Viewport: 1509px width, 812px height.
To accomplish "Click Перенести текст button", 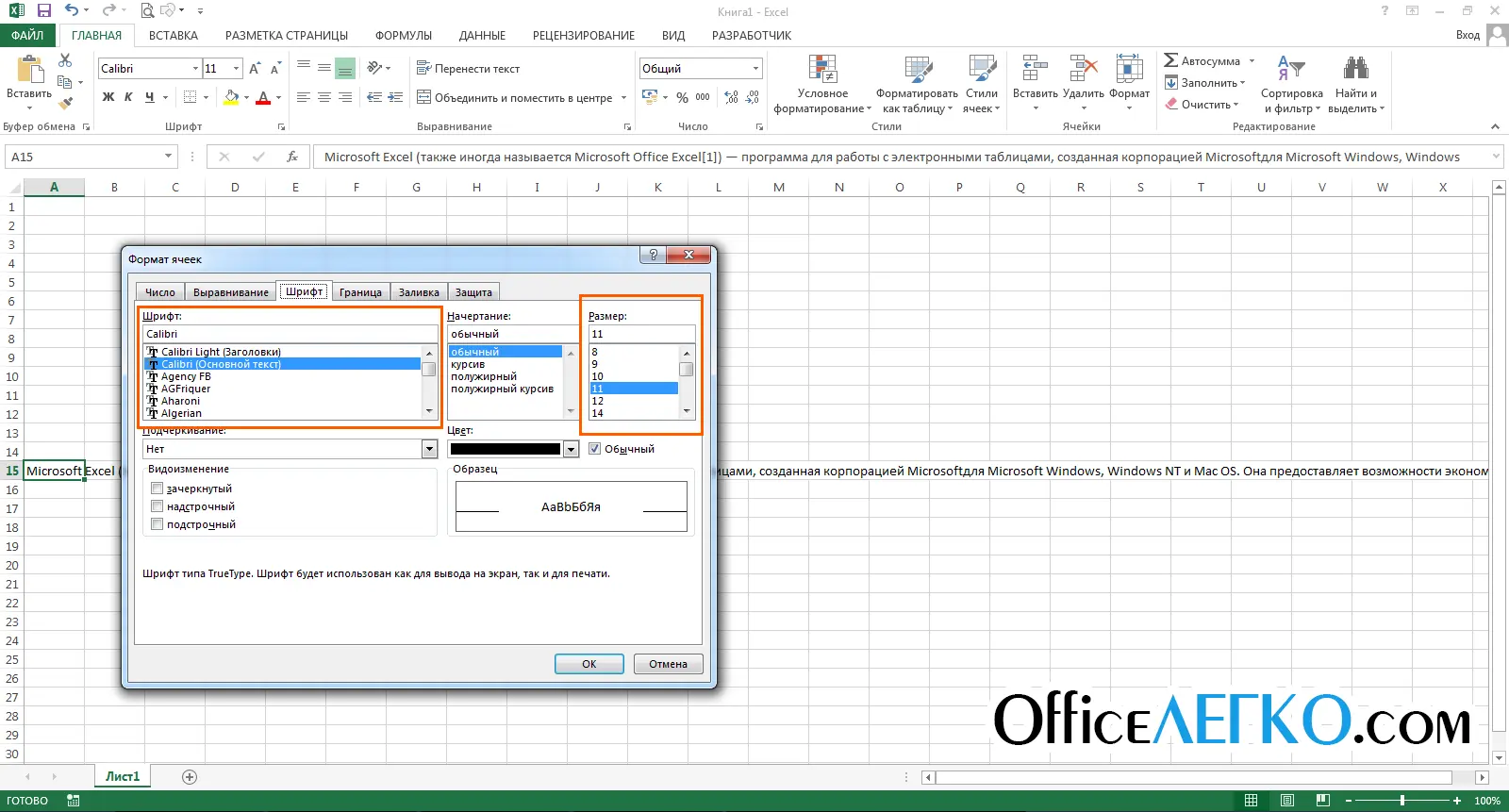I will (469, 69).
